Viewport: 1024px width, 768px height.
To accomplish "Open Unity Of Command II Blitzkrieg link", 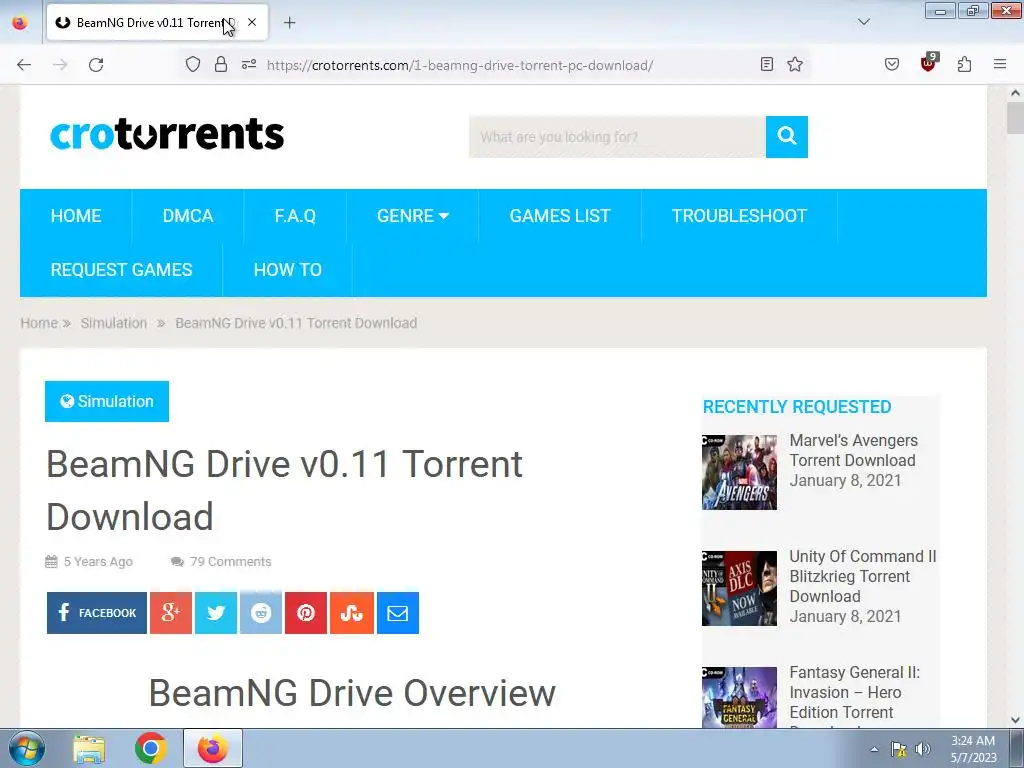I will click(x=863, y=576).
